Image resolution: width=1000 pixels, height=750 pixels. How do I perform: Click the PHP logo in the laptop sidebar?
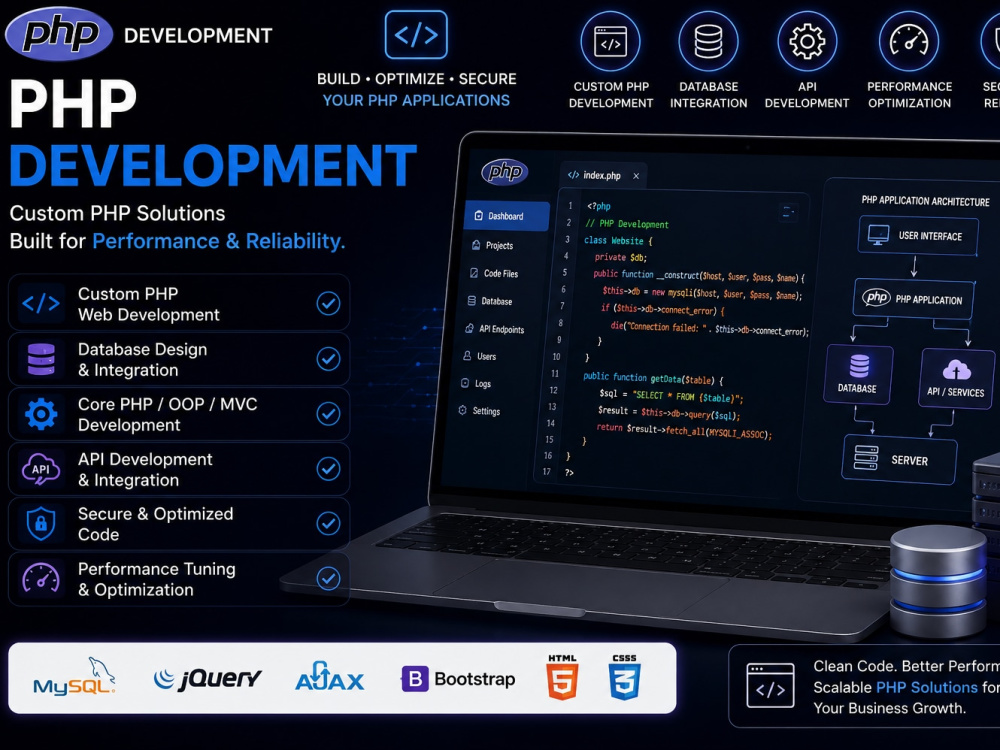[504, 172]
